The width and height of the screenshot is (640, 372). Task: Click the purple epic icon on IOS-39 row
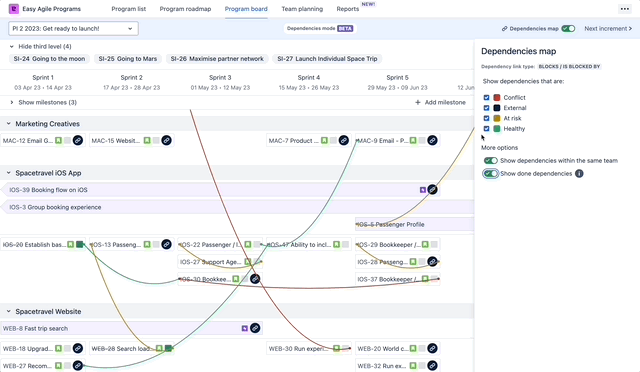tap(423, 190)
